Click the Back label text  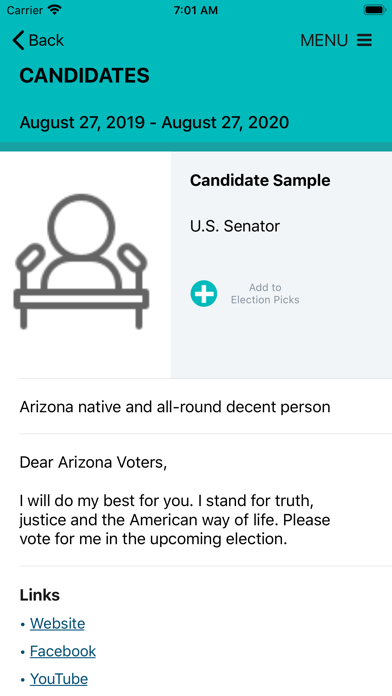46,40
